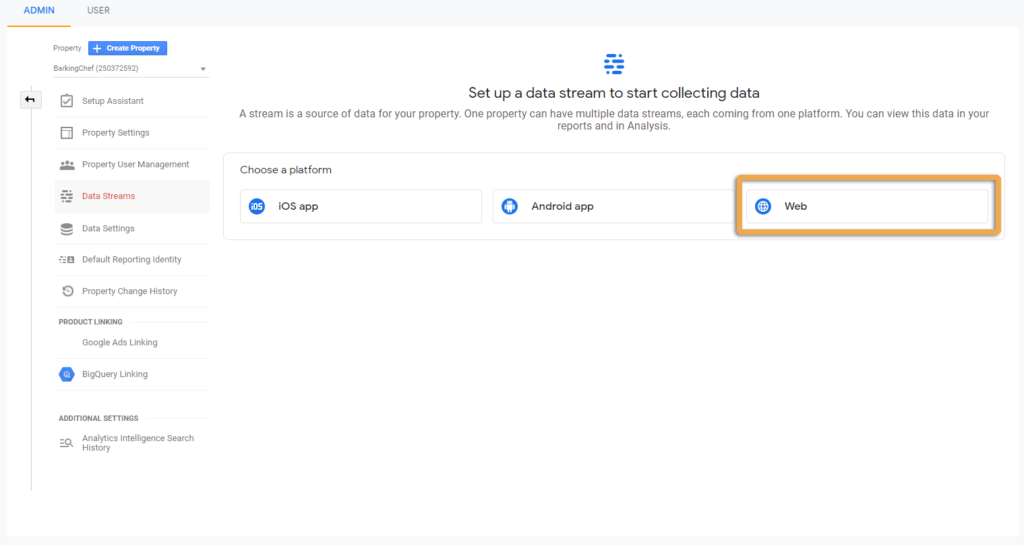Choose the Android app platform
Viewport: 1024px width, 545px height.
point(613,206)
